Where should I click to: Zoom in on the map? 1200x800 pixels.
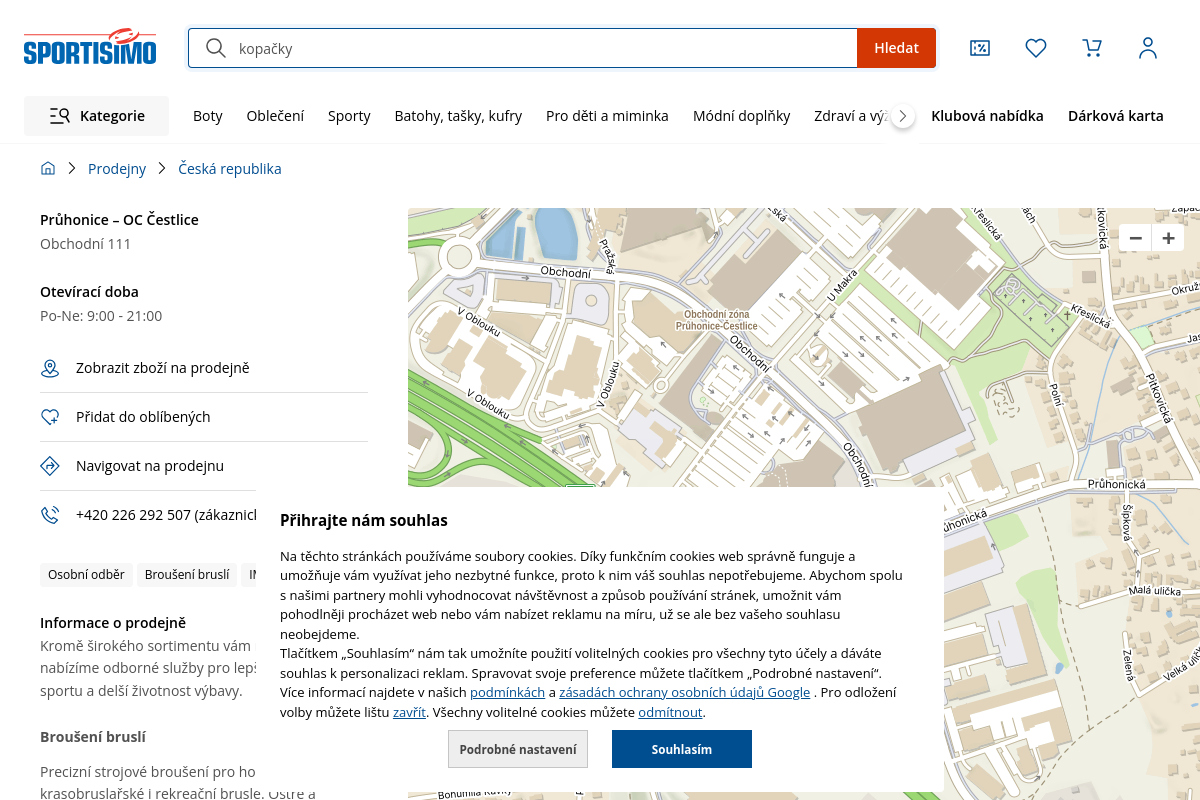1168,238
